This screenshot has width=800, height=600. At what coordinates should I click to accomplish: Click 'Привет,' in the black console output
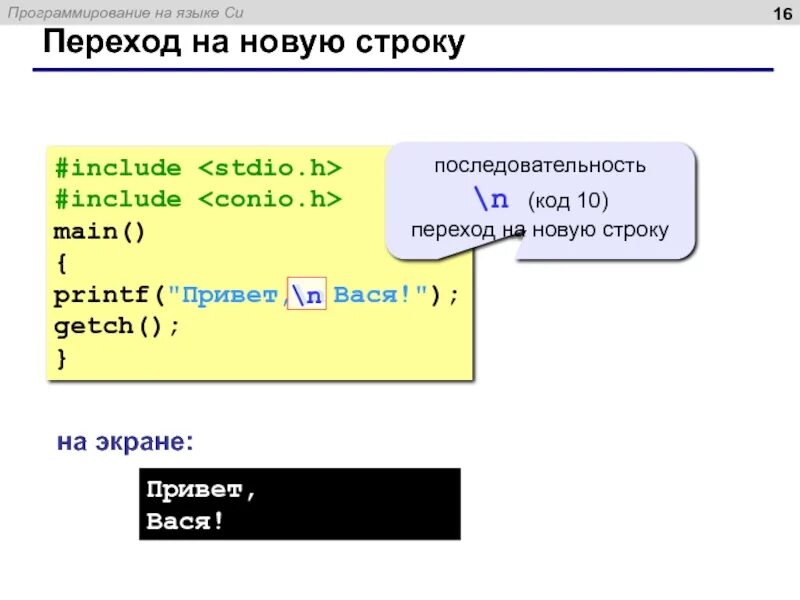(201, 490)
